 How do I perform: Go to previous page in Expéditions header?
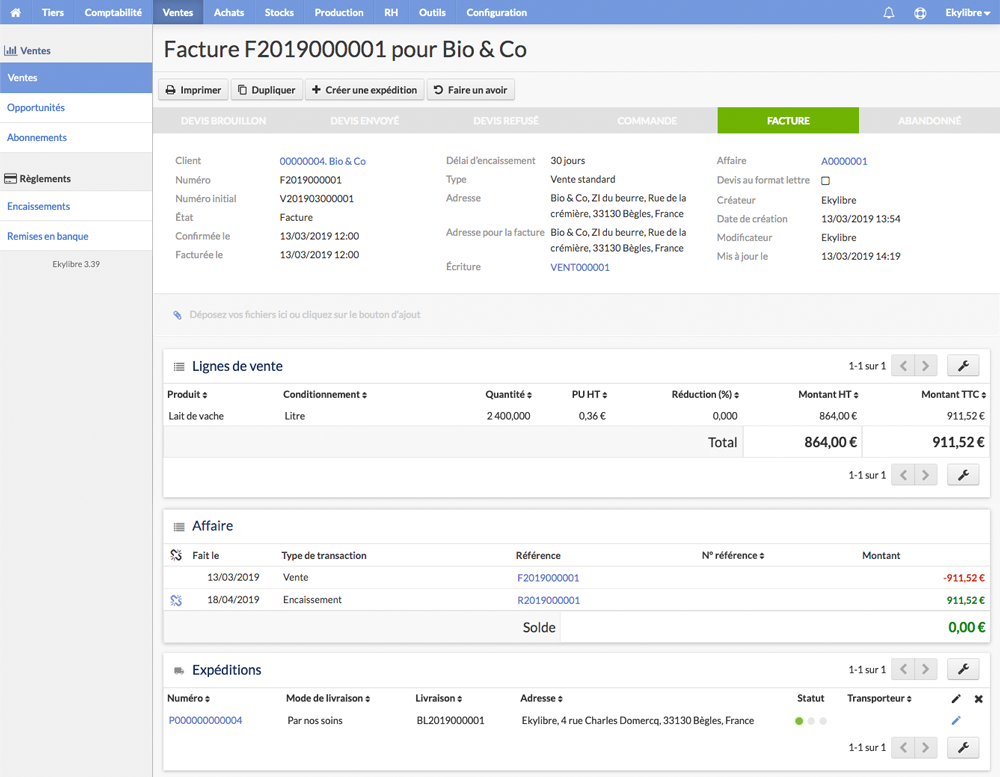[x=903, y=669]
